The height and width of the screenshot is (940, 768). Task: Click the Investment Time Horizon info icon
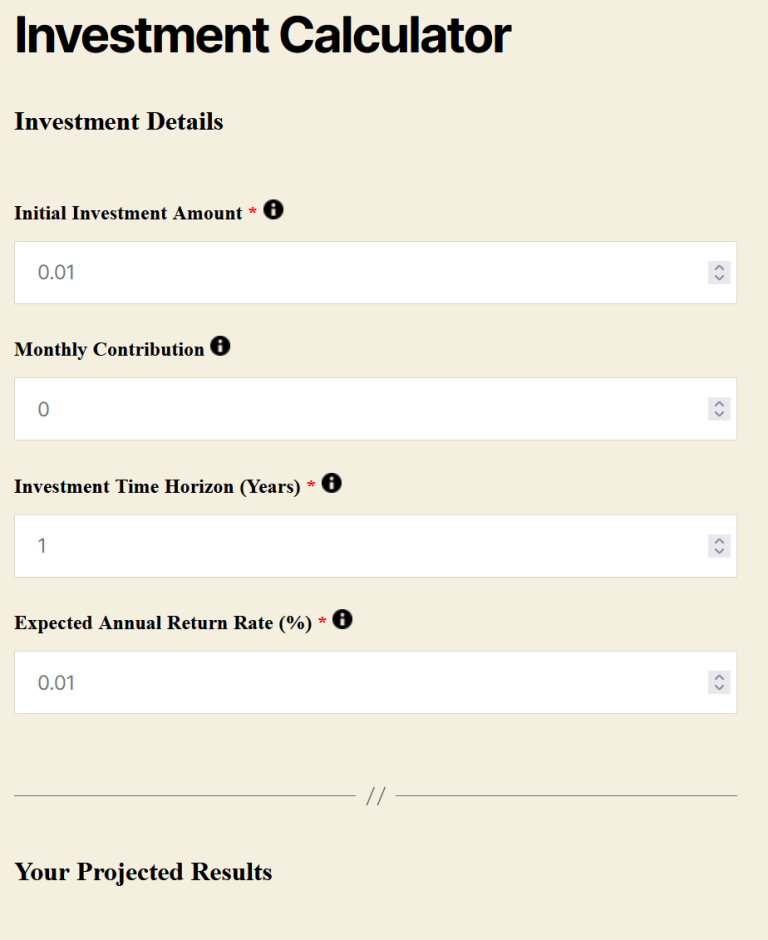click(x=331, y=483)
